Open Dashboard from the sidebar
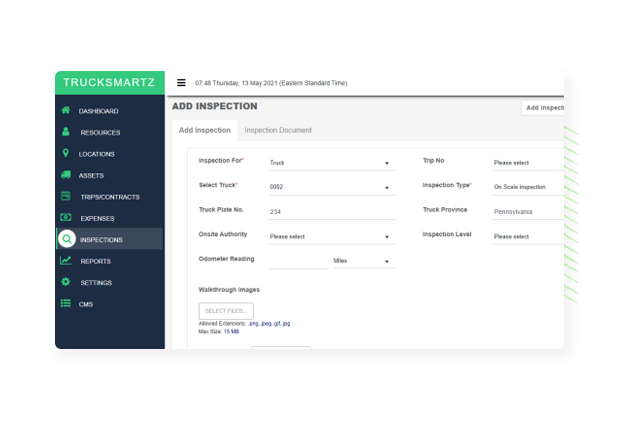This screenshot has height=434, width=630. [98, 111]
